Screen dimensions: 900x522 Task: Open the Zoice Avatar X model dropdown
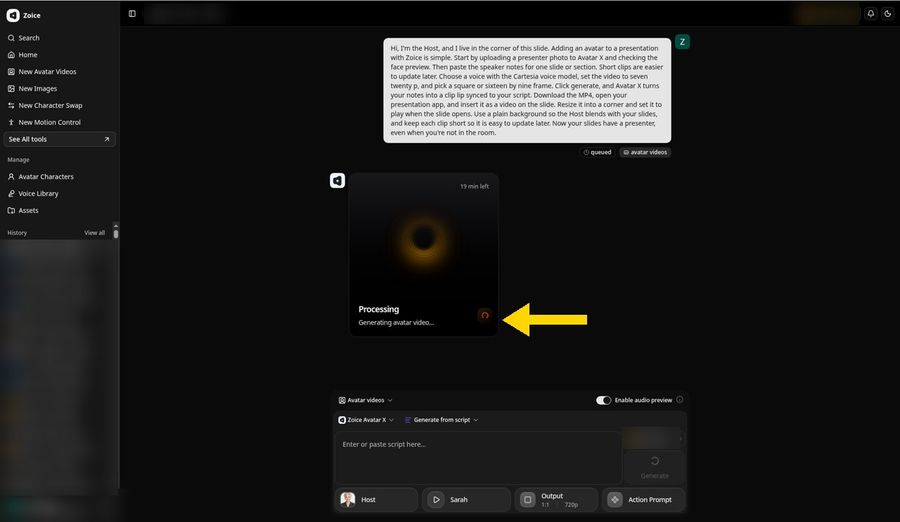(366, 420)
